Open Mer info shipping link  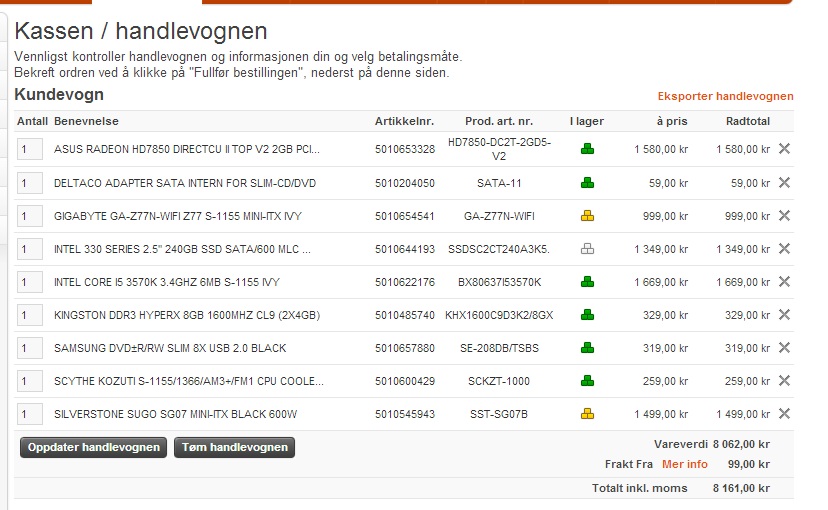pos(684,464)
